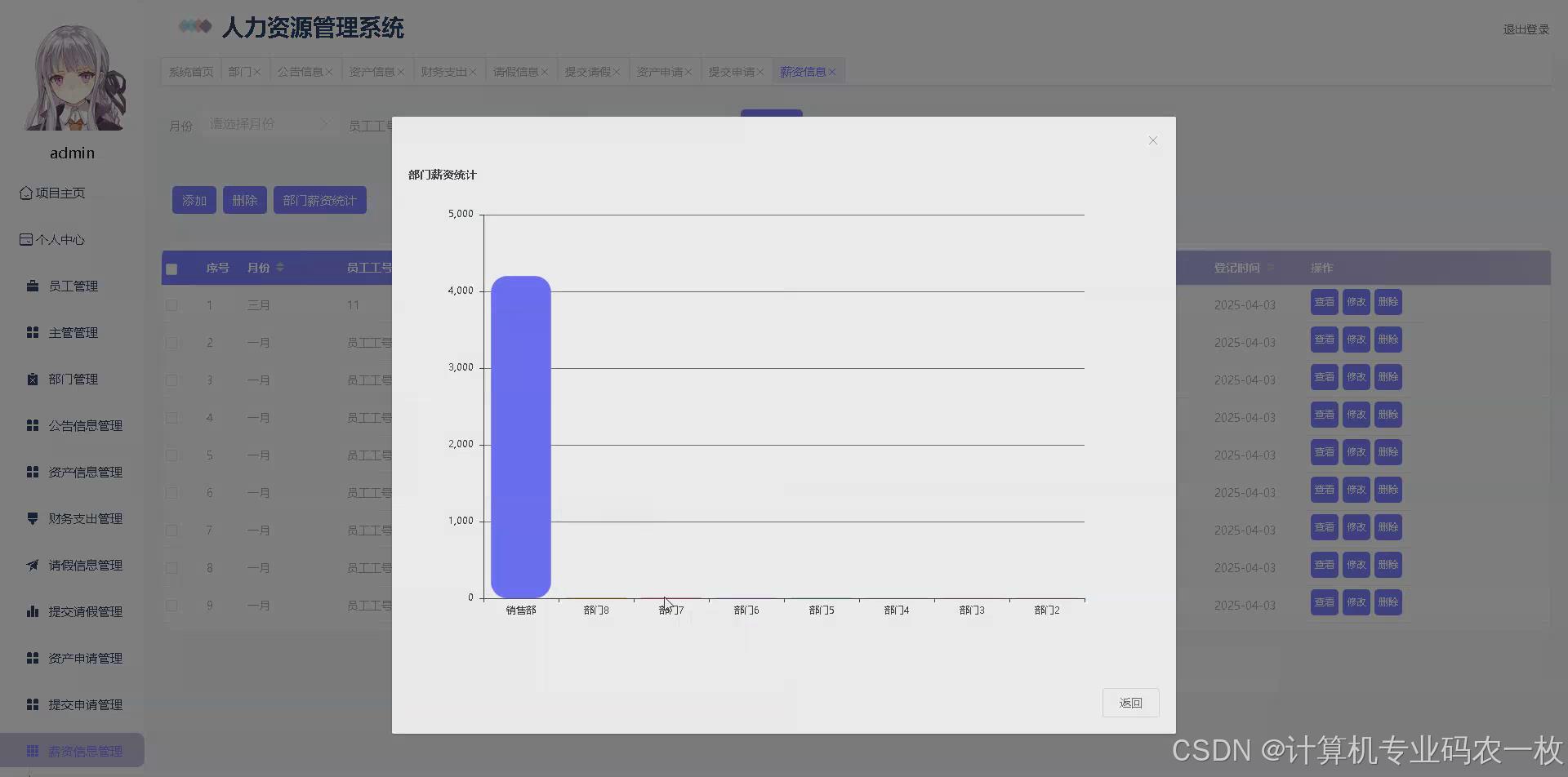The height and width of the screenshot is (777, 1568).
Task: Click the 返回 button in the dialog
Action: 1131,703
